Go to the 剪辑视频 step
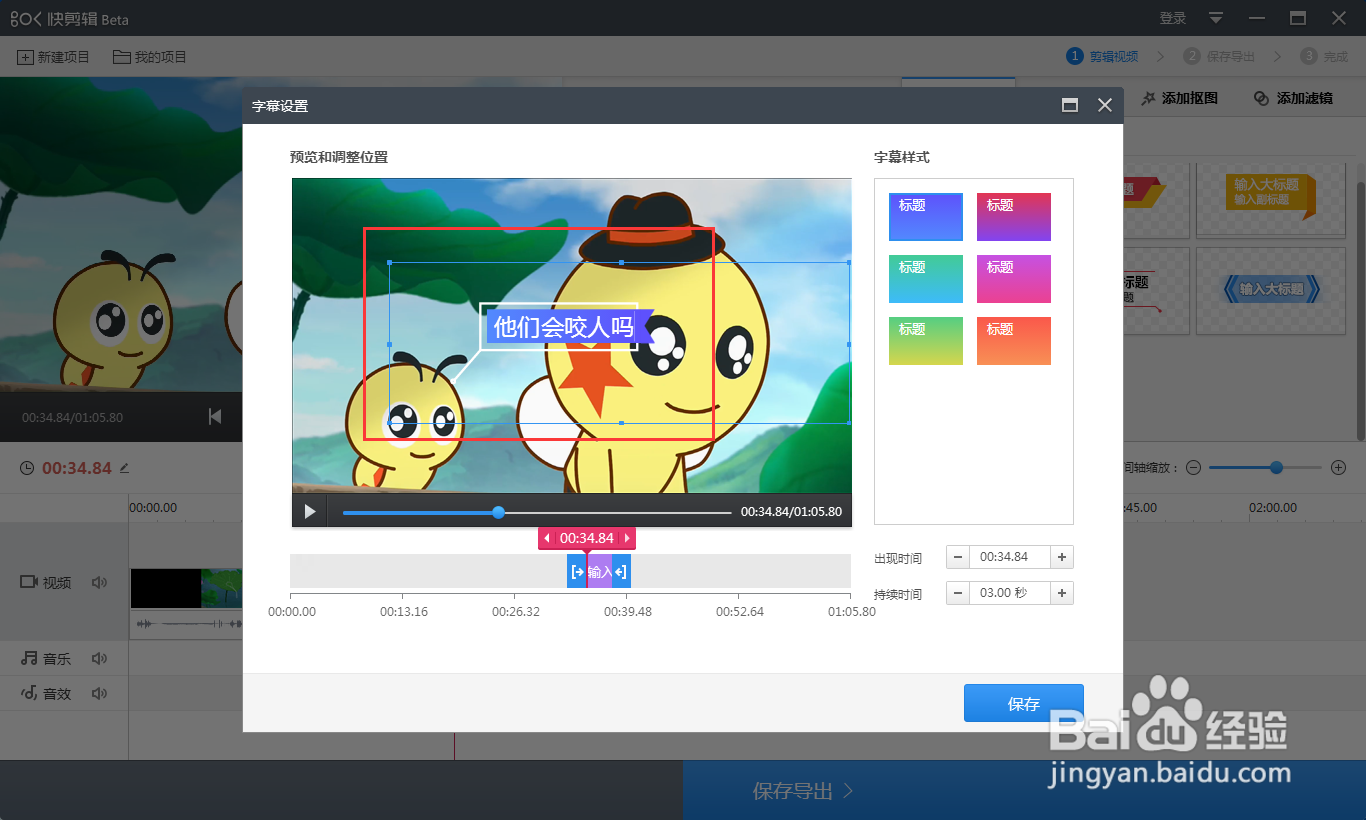The image size is (1366, 820). coord(1103,57)
